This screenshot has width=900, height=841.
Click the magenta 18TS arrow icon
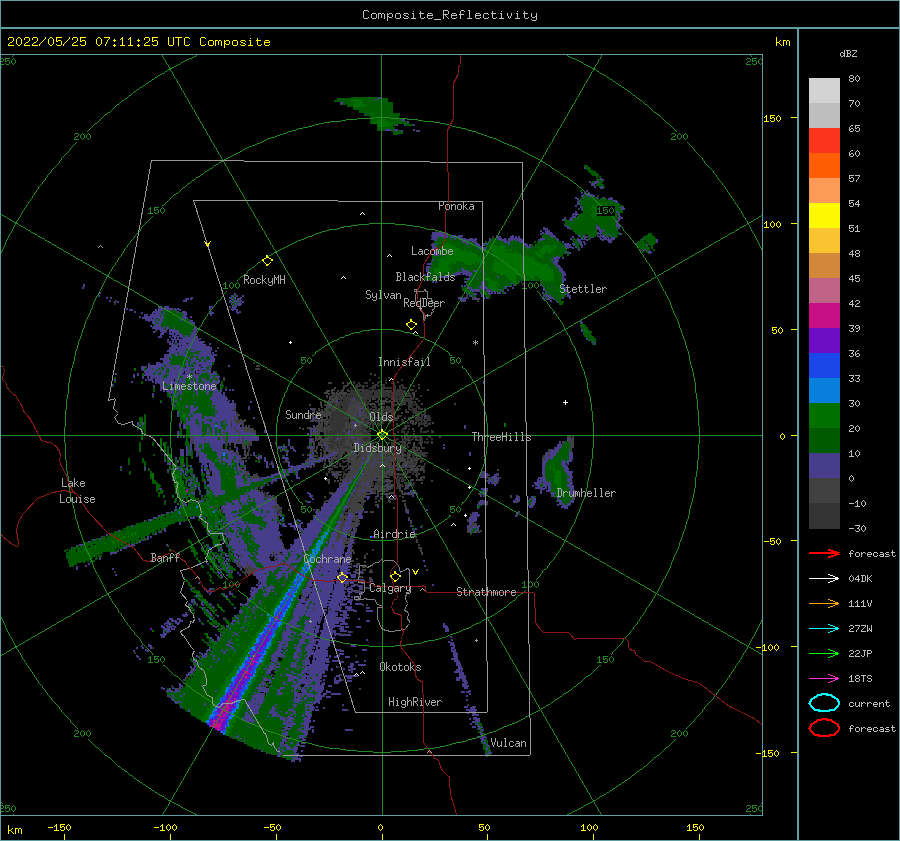(x=824, y=679)
